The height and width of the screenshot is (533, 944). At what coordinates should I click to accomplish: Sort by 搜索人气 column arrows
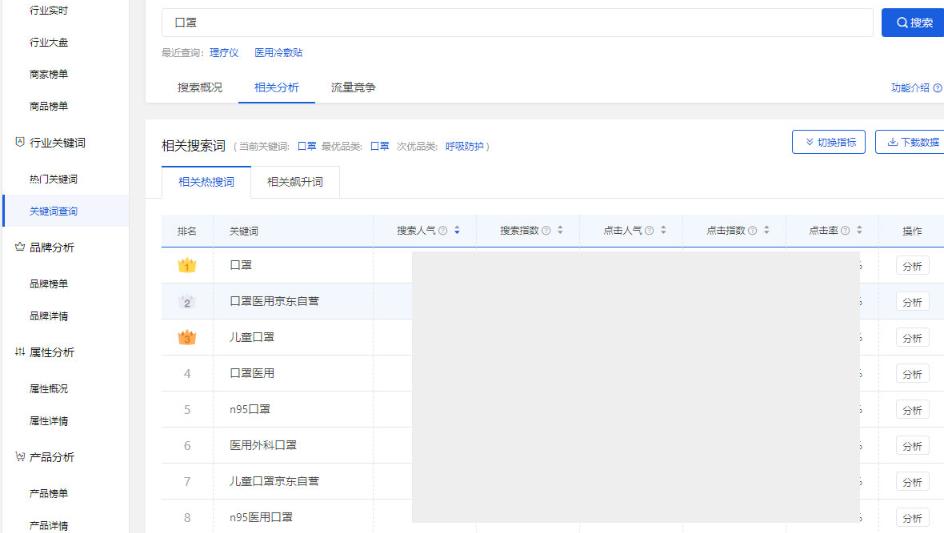[x=457, y=230]
